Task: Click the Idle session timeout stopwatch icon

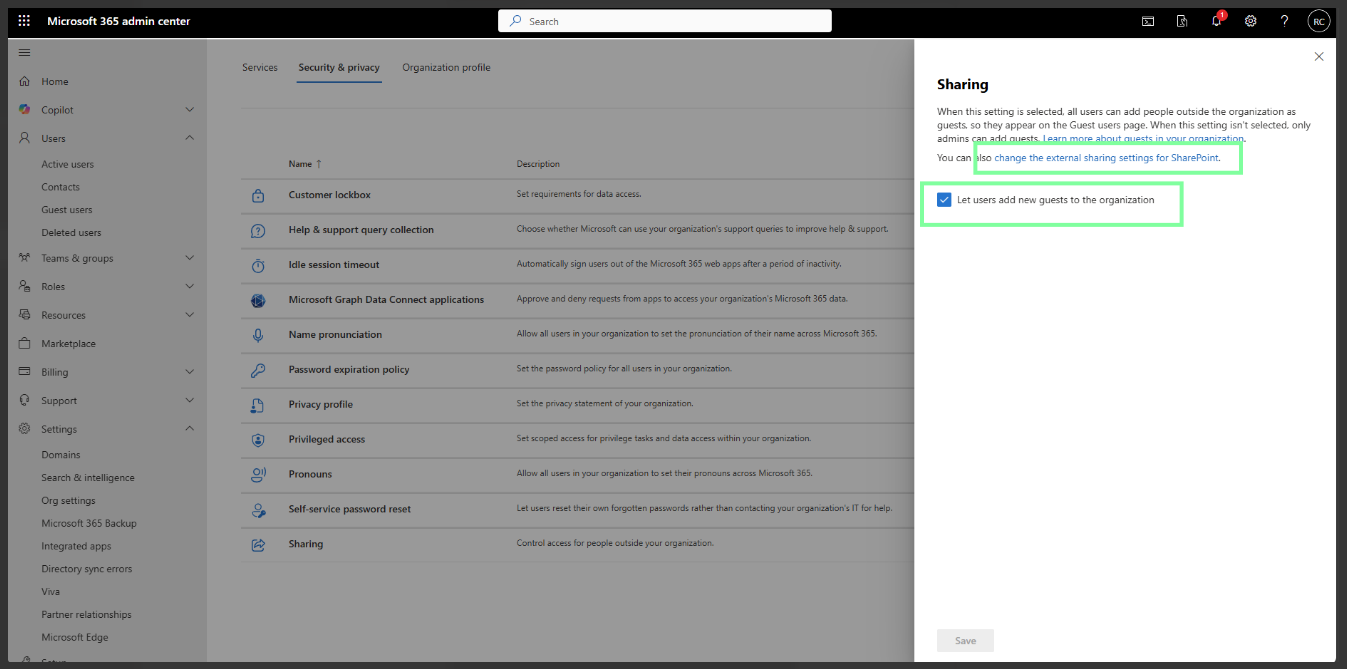Action: pyautogui.click(x=258, y=265)
